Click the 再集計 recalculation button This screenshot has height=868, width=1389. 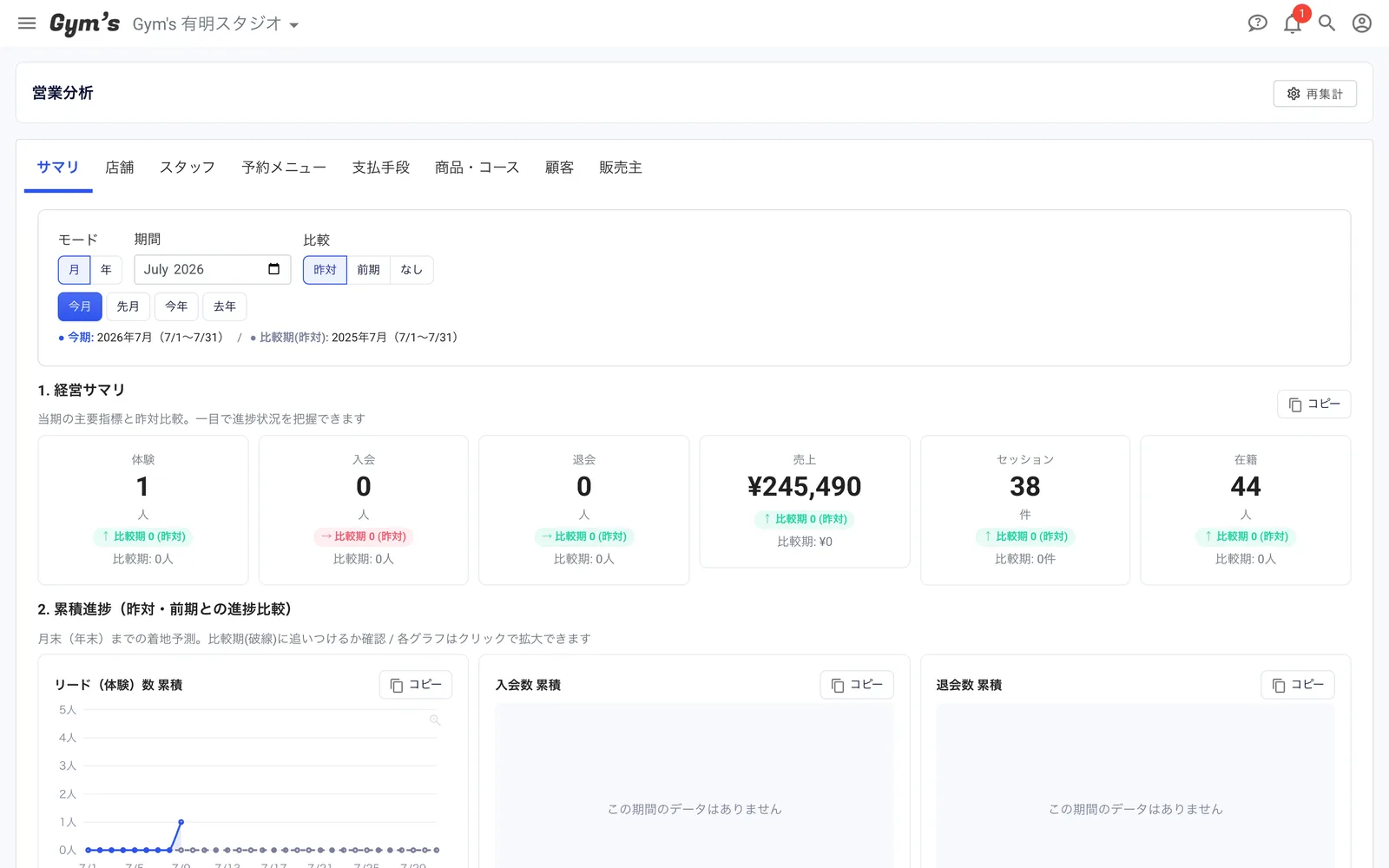tap(1314, 94)
